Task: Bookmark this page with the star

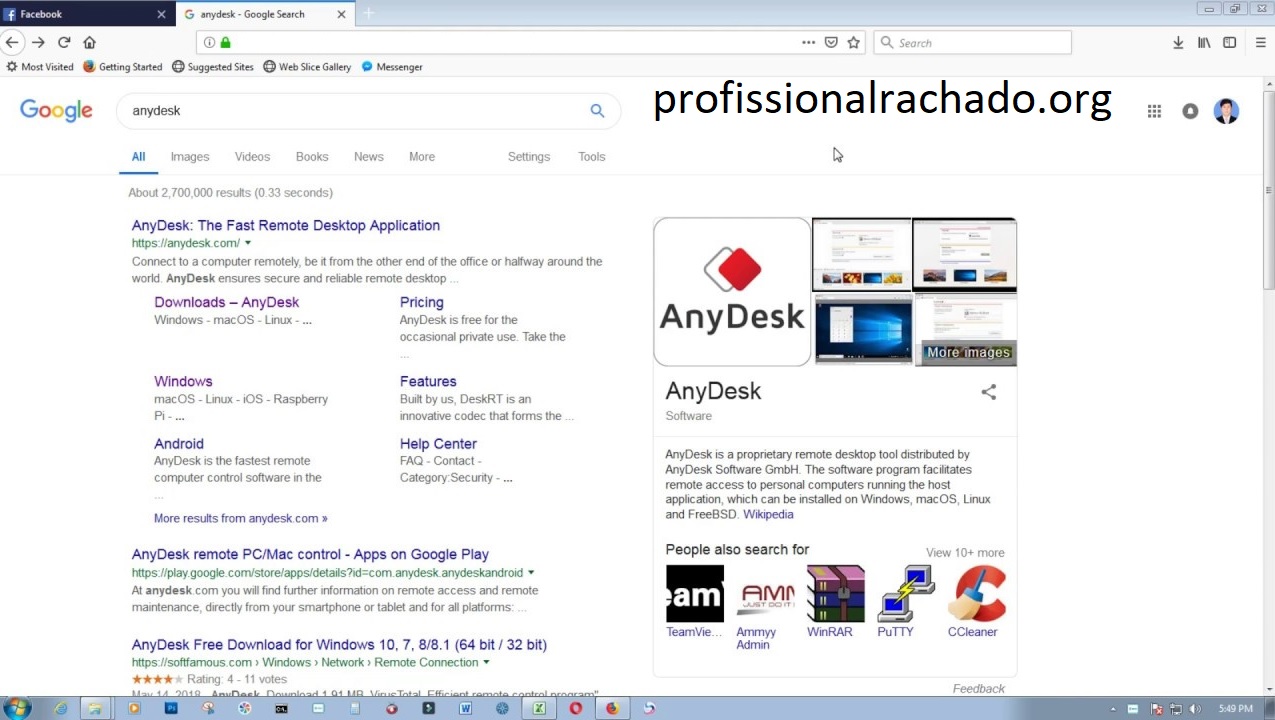Action: click(x=854, y=42)
